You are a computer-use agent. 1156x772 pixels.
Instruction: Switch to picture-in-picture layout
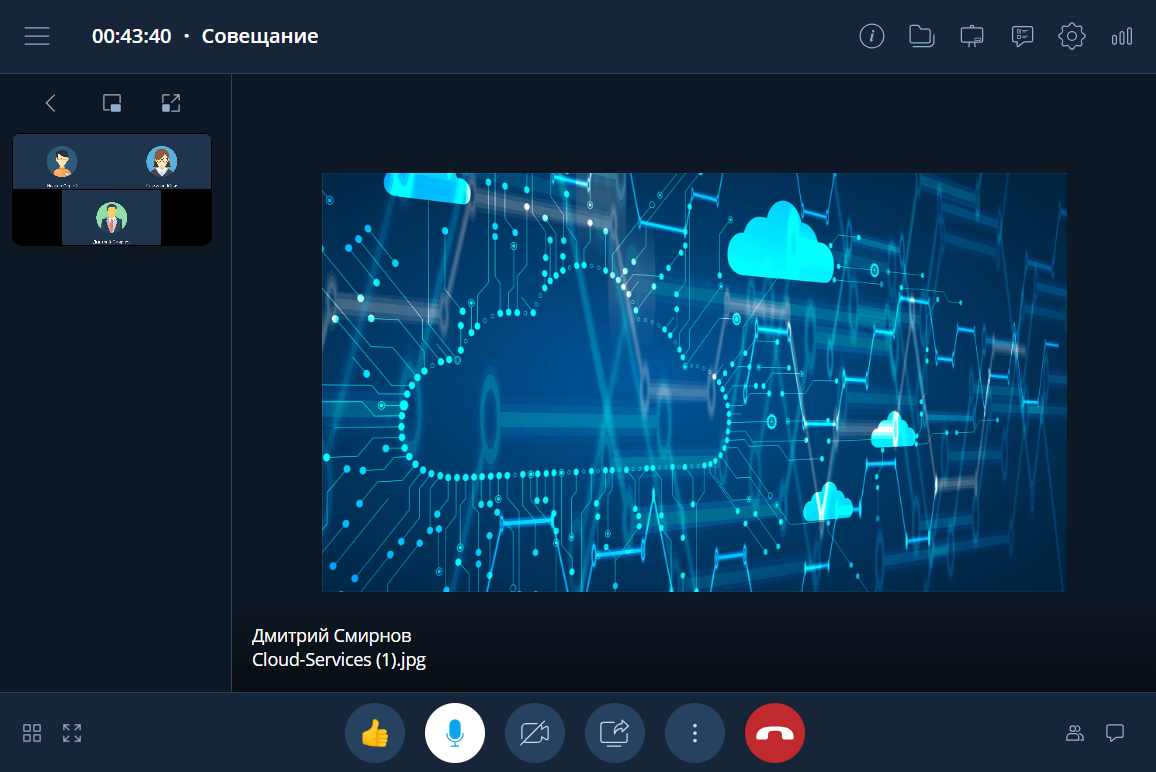click(112, 103)
